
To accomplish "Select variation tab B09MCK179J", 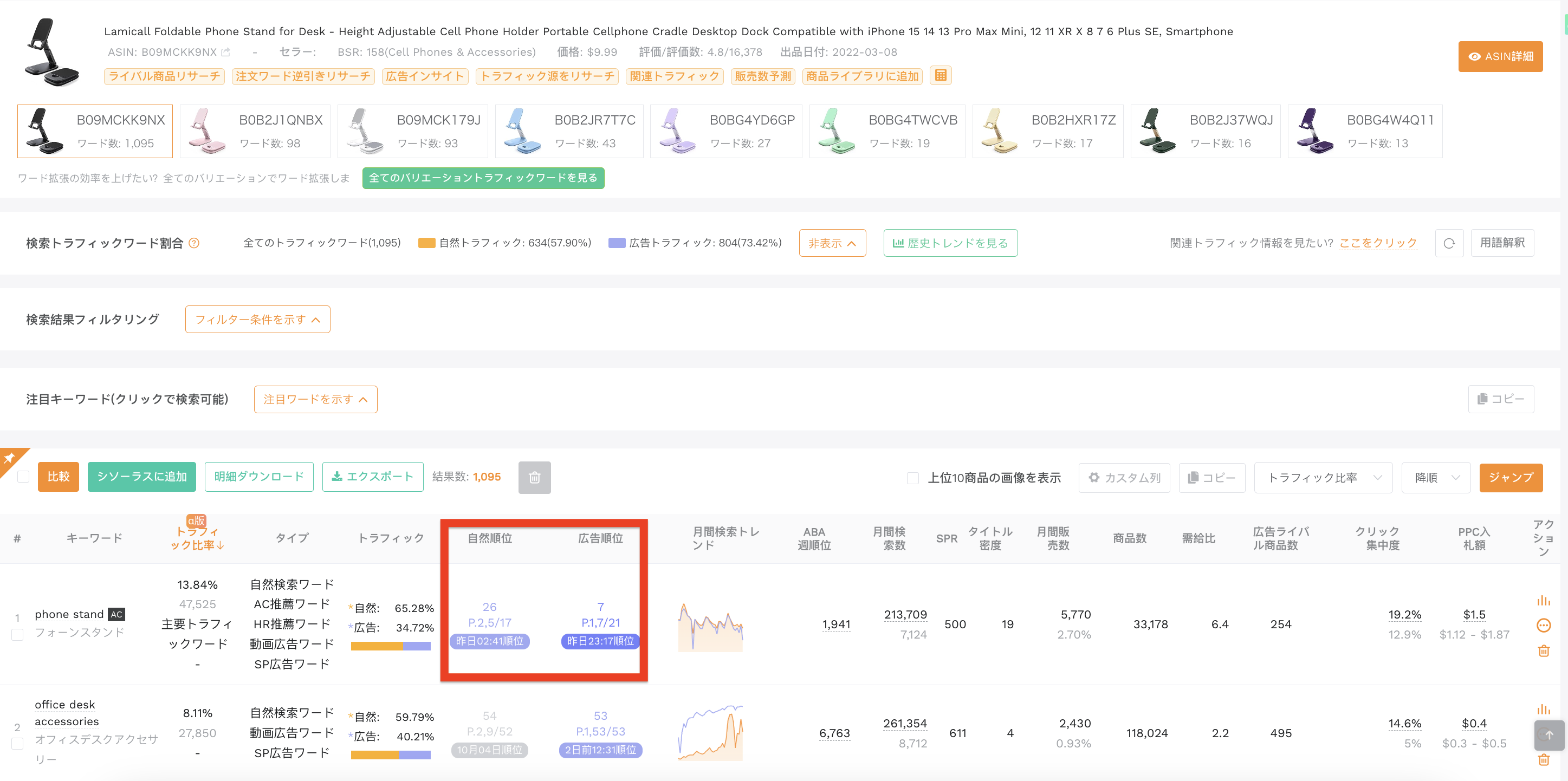I will [412, 132].
